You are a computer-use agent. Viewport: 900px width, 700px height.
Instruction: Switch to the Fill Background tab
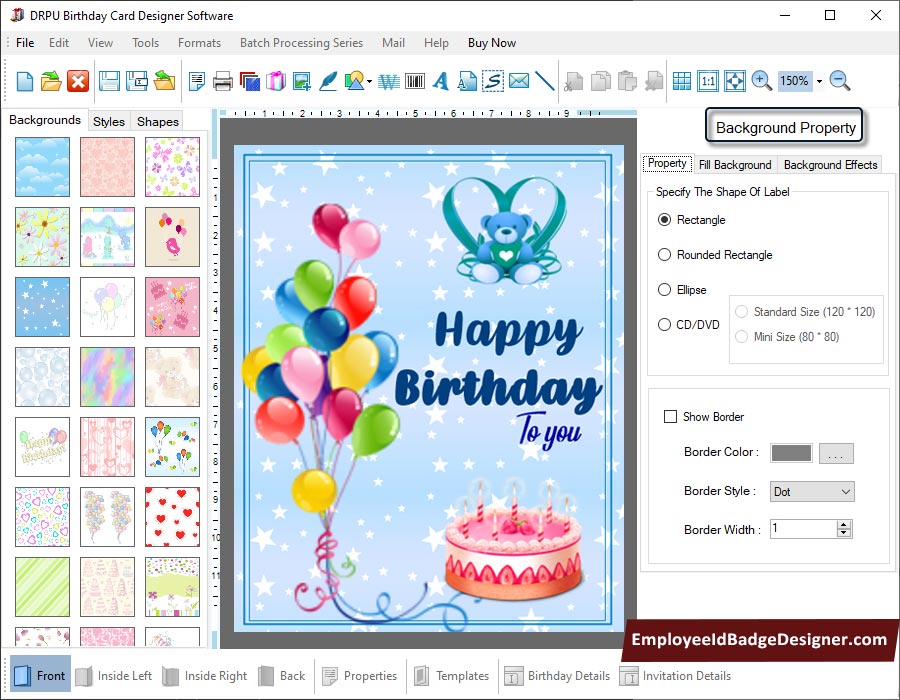(735, 165)
